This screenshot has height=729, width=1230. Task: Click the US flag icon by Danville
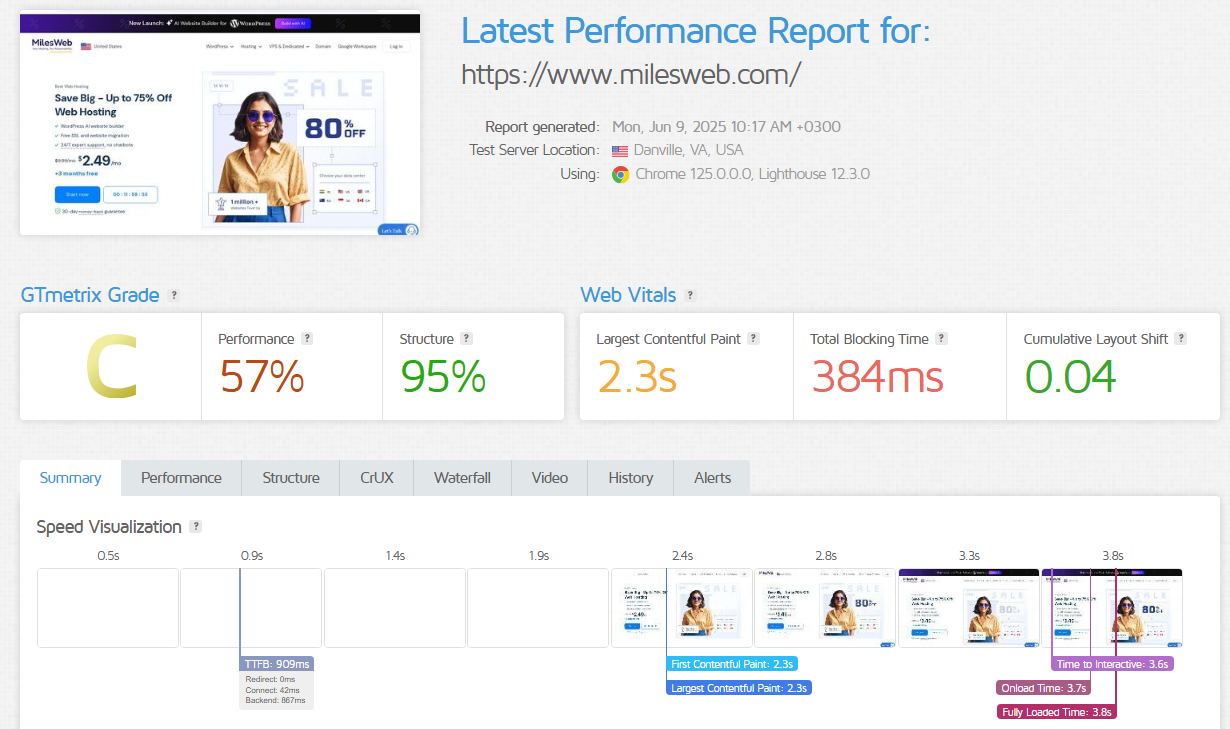coord(620,150)
